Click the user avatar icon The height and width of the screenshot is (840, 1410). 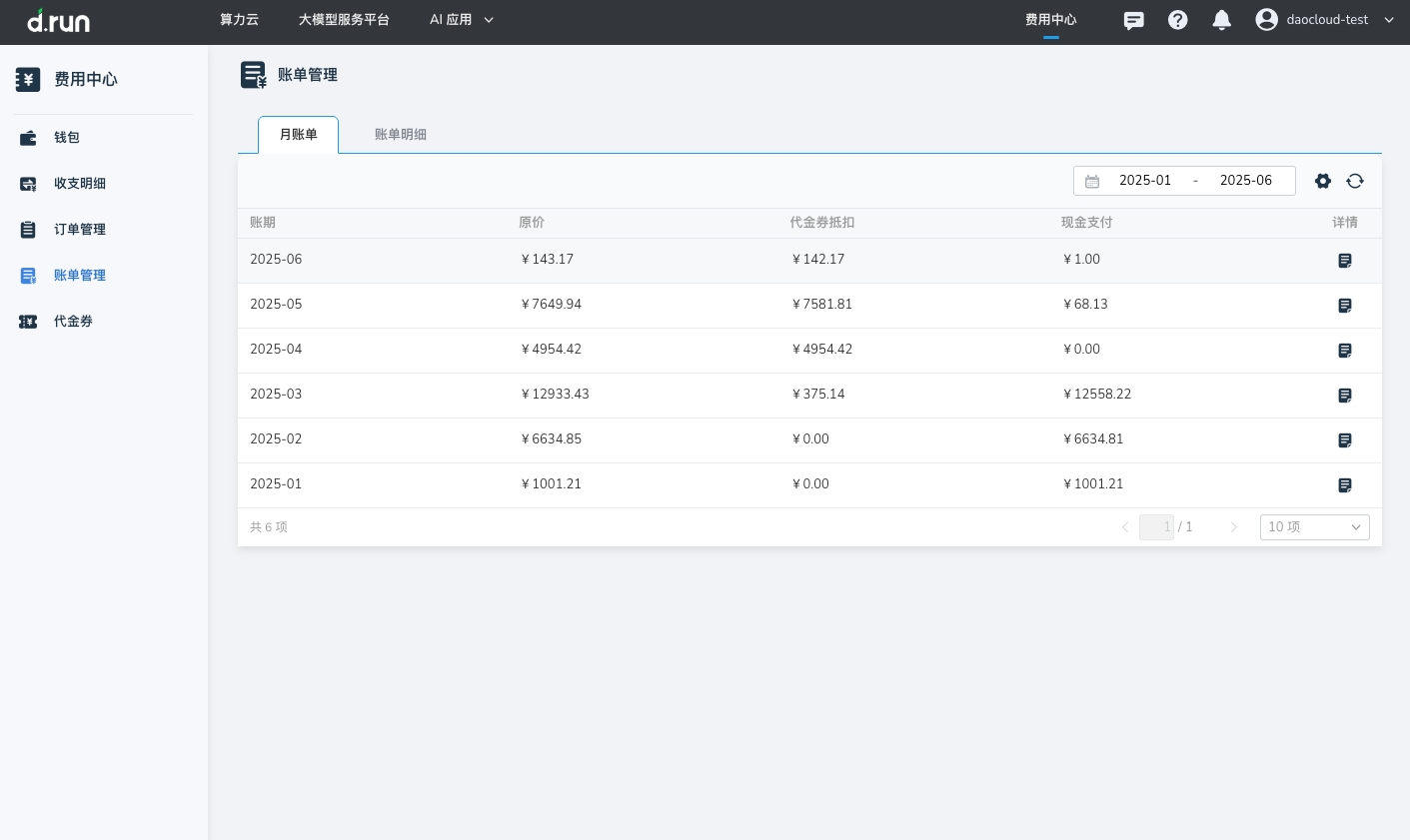1266,19
